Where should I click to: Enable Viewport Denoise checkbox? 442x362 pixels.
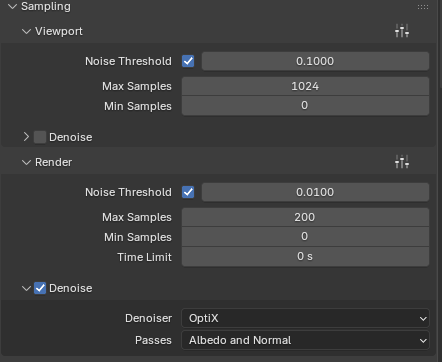click(40, 137)
